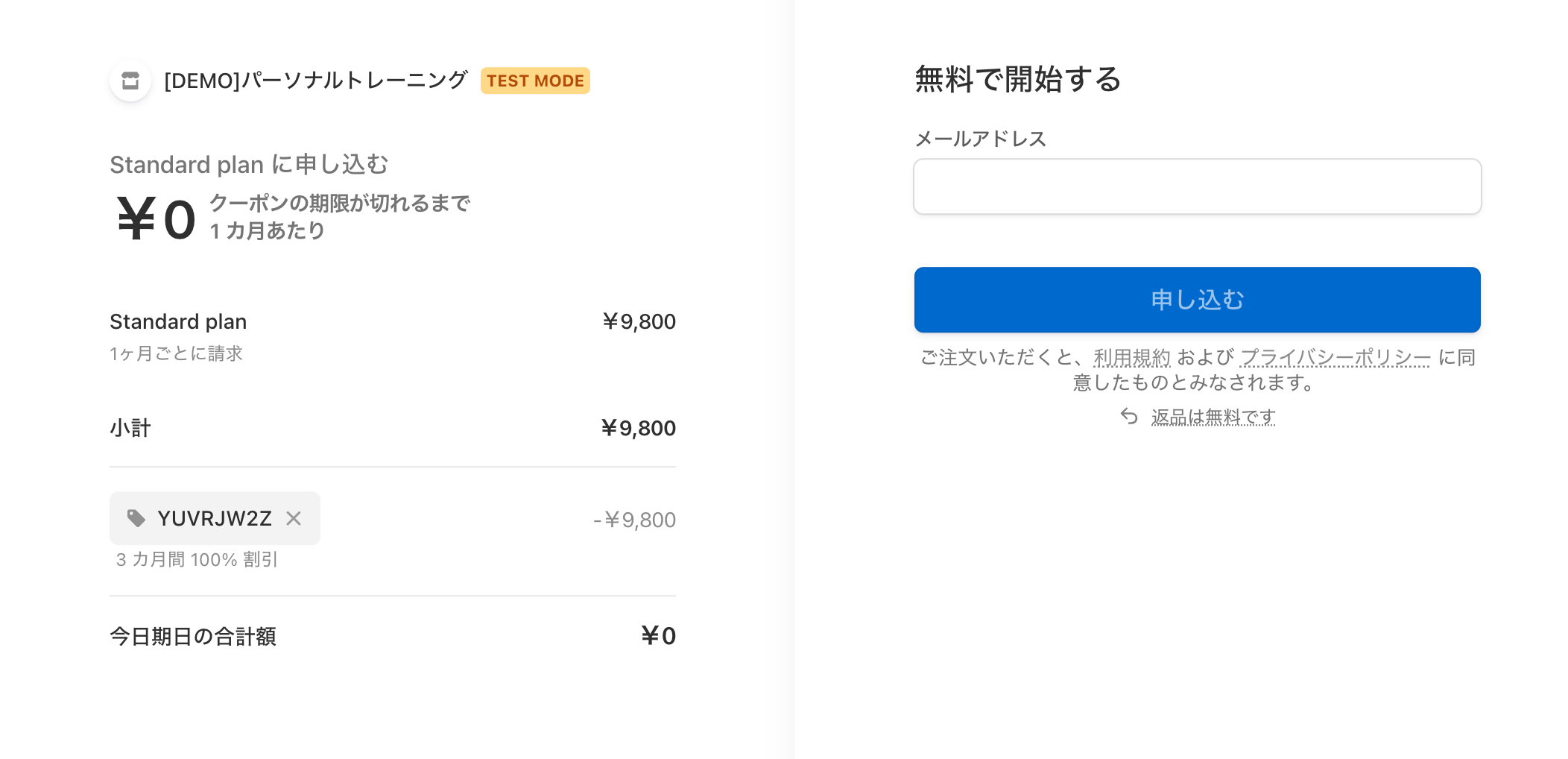
Task: Click the return arrow icon before 返品は無料です
Action: pos(1128,417)
